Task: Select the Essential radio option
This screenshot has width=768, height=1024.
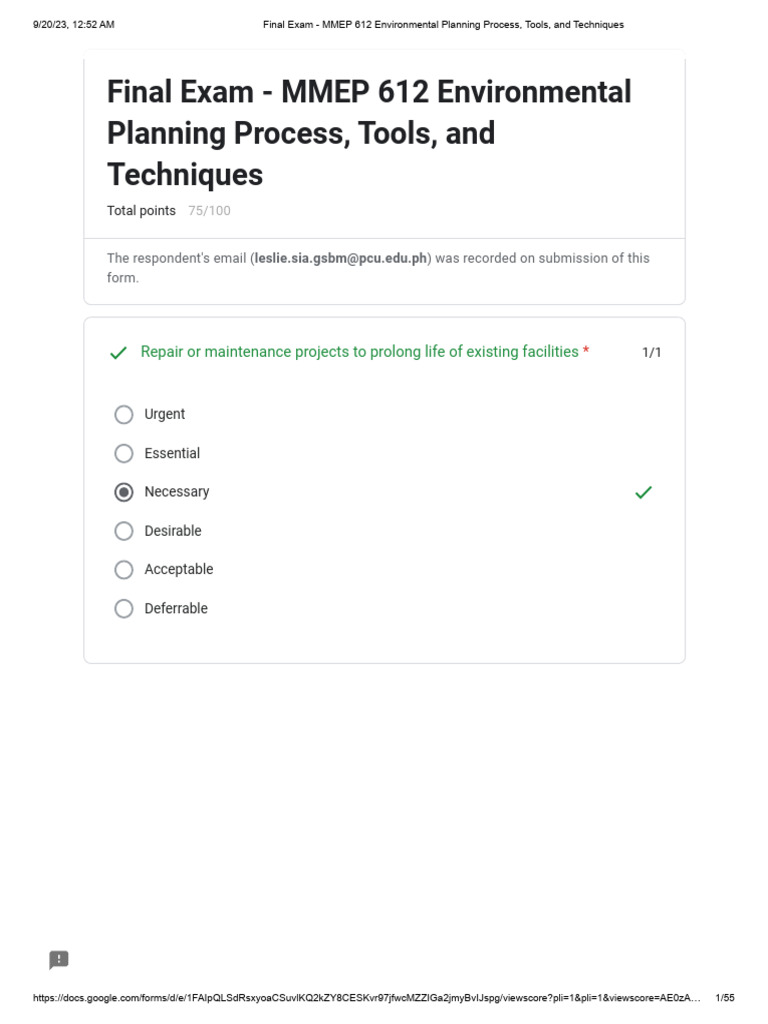Action: pyautogui.click(x=124, y=453)
